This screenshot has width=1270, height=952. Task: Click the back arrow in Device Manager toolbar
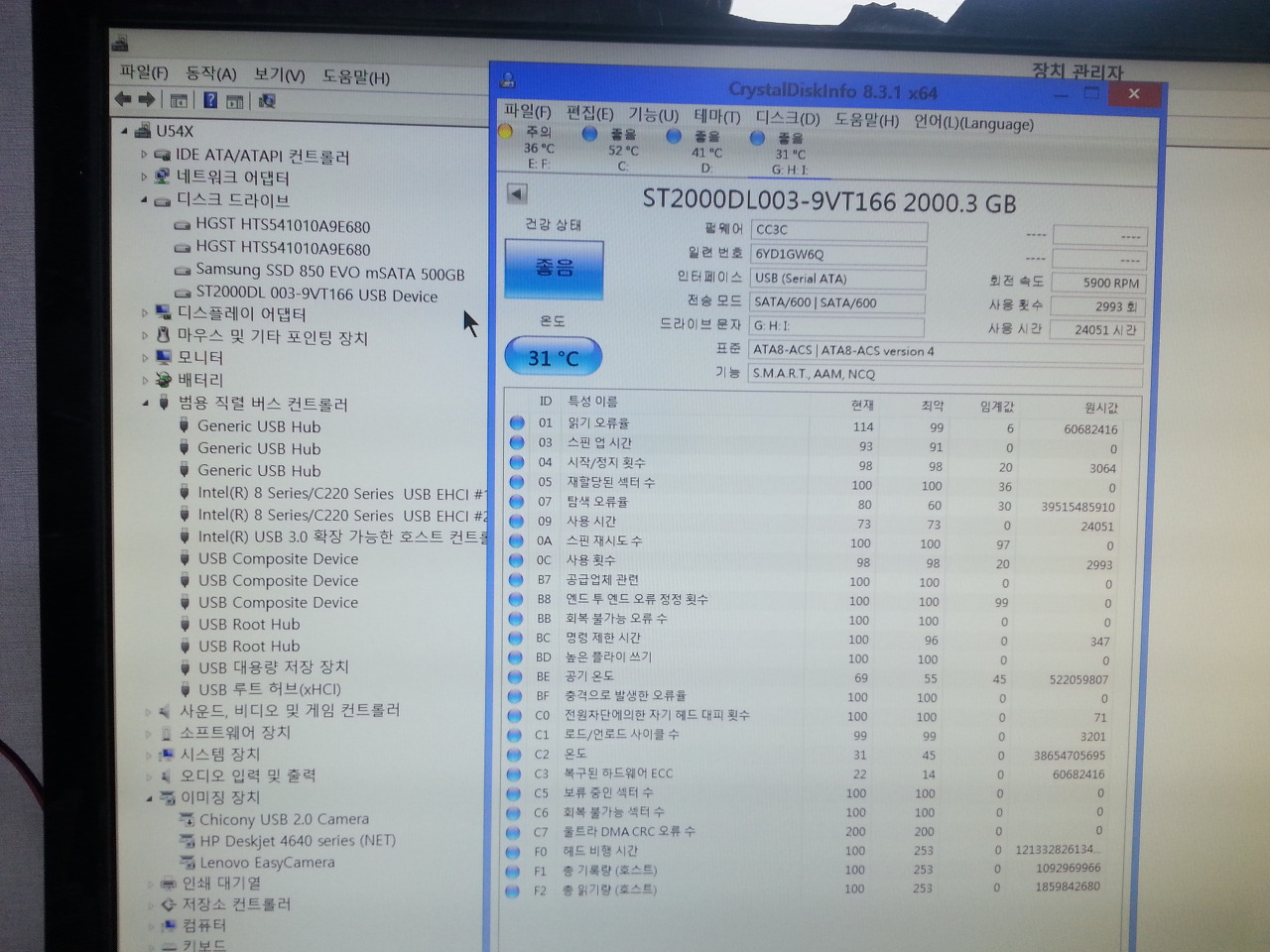click(x=123, y=99)
